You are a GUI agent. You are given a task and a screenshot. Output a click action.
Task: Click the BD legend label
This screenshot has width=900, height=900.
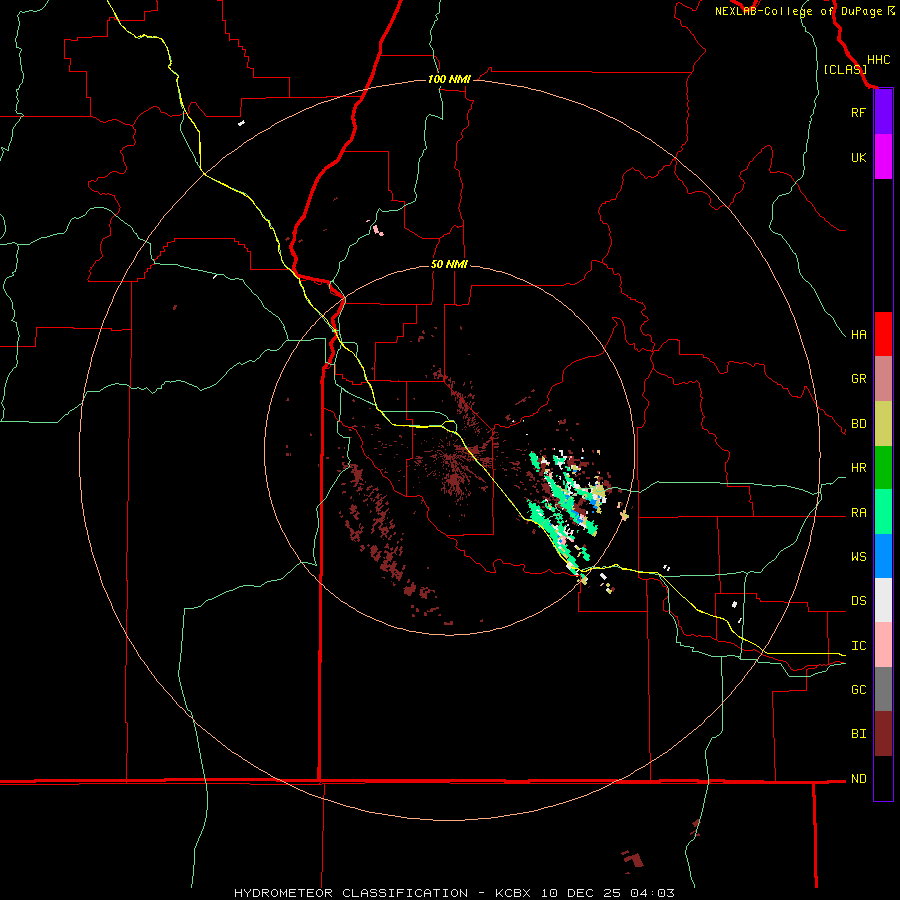pos(858,424)
